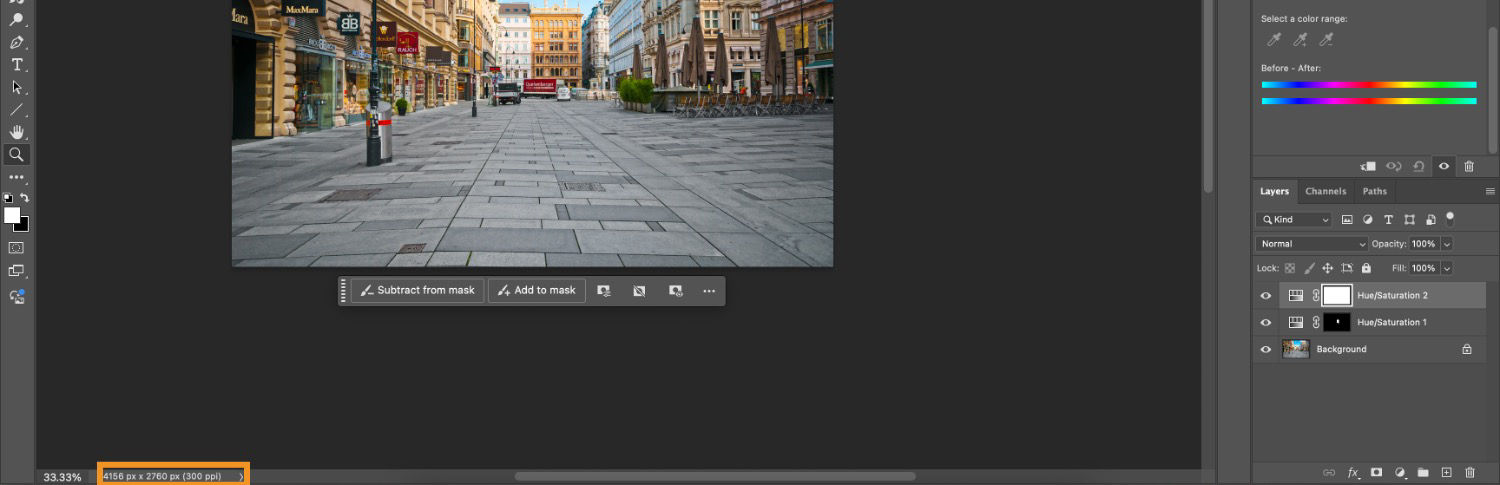Click the select subject mask icon in contextual bar

pyautogui.click(x=604, y=291)
